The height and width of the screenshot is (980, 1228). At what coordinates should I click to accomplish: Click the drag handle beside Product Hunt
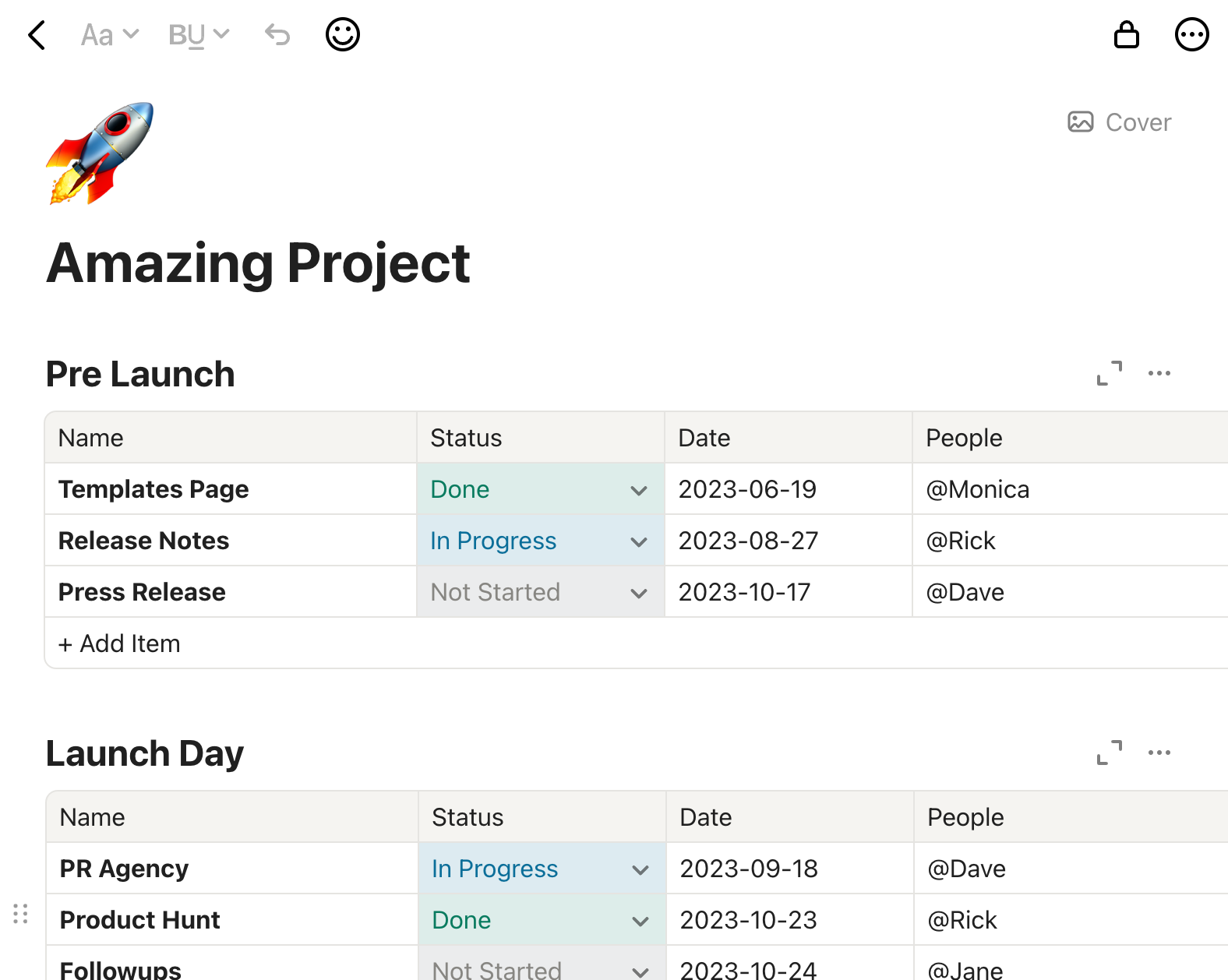[x=21, y=914]
